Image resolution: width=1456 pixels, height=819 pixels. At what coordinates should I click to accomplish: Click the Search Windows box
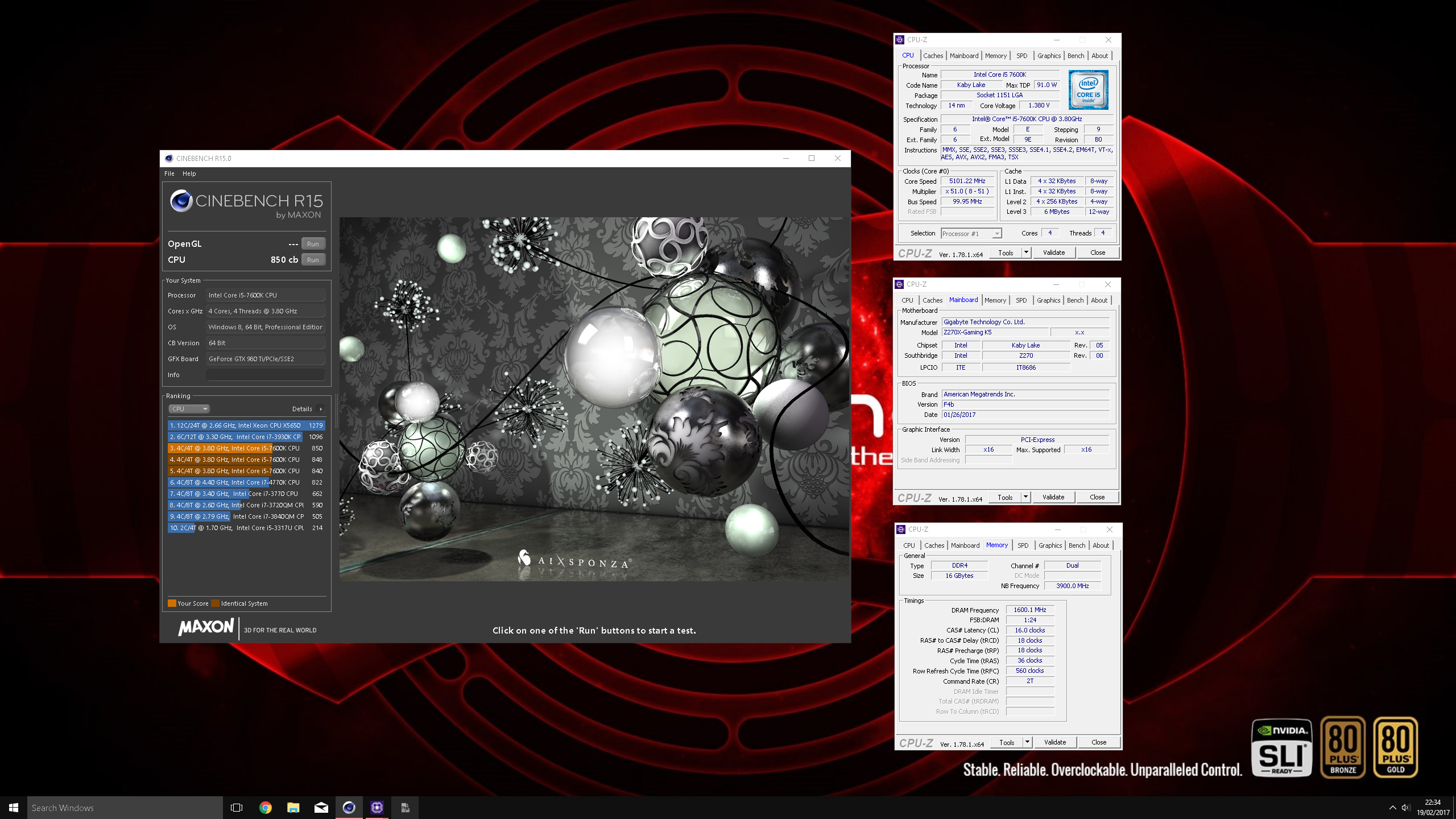pyautogui.click(x=125, y=808)
